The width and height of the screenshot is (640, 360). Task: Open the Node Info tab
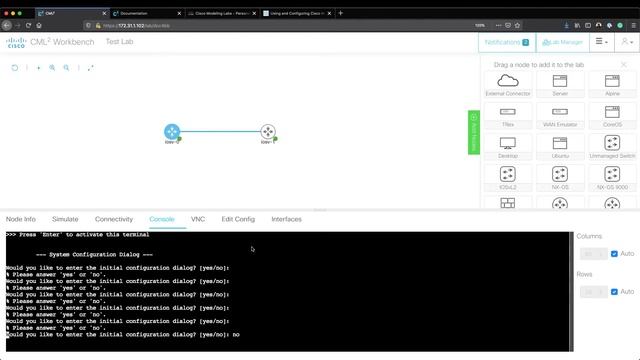(x=21, y=219)
